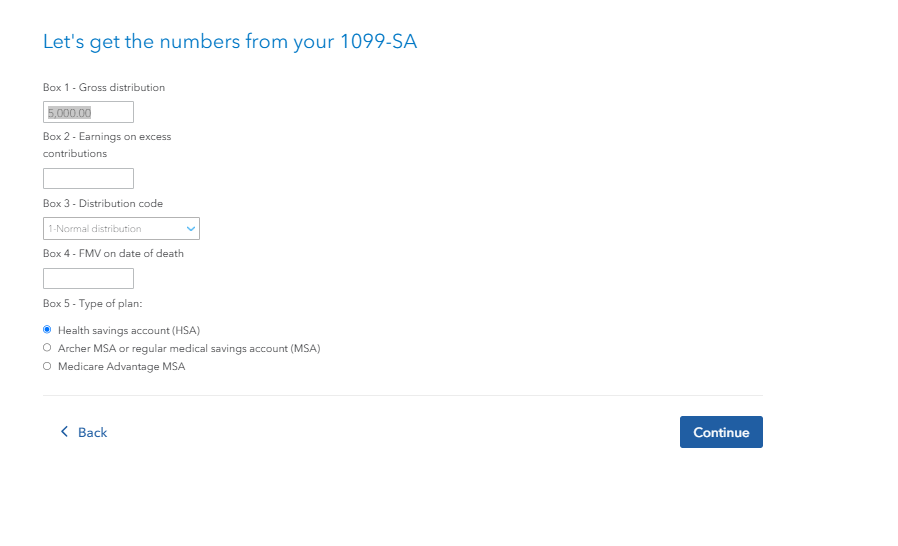
Task: Choose the Archer MSA radio button
Action: pos(47,348)
